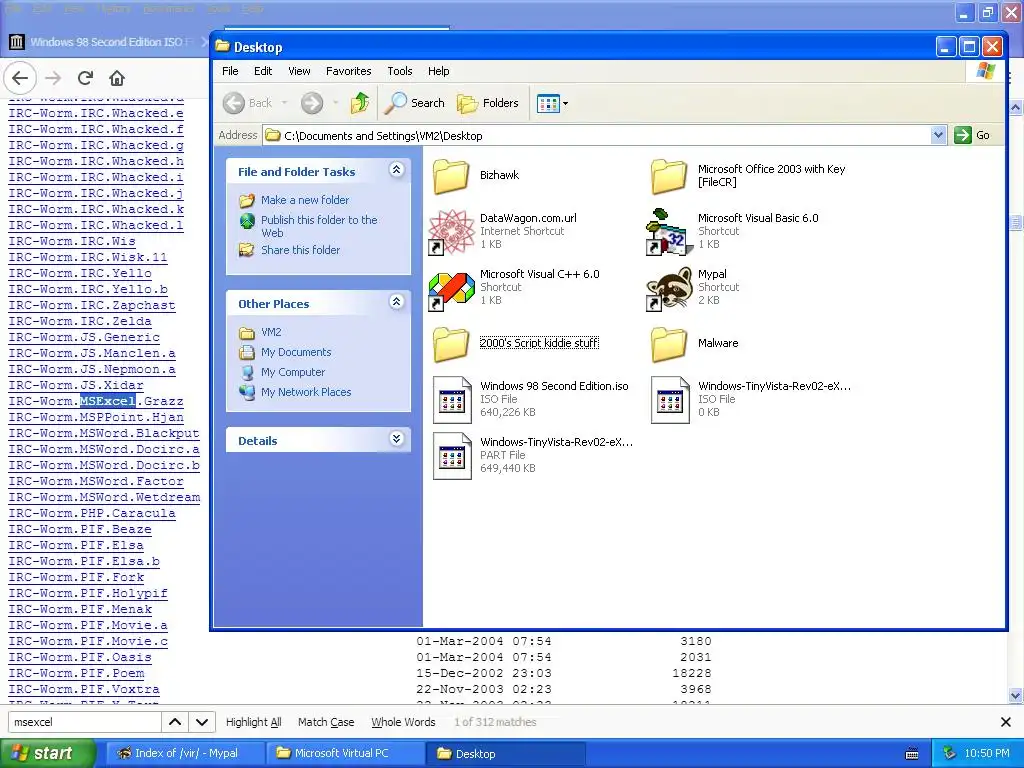Select Microsoft Visual Basic 6.0 shortcut icon
Screen dimensions: 1024x768
pyautogui.click(x=669, y=231)
